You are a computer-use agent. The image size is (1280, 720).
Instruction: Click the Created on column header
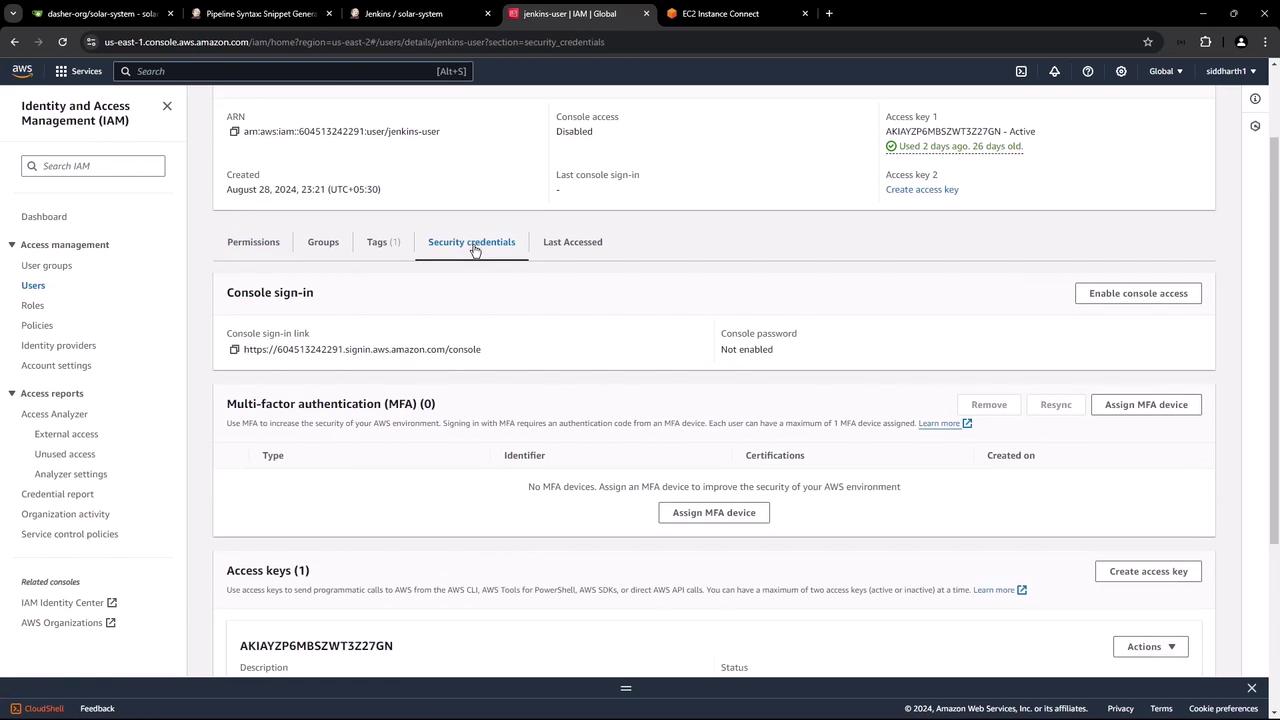[1011, 456]
